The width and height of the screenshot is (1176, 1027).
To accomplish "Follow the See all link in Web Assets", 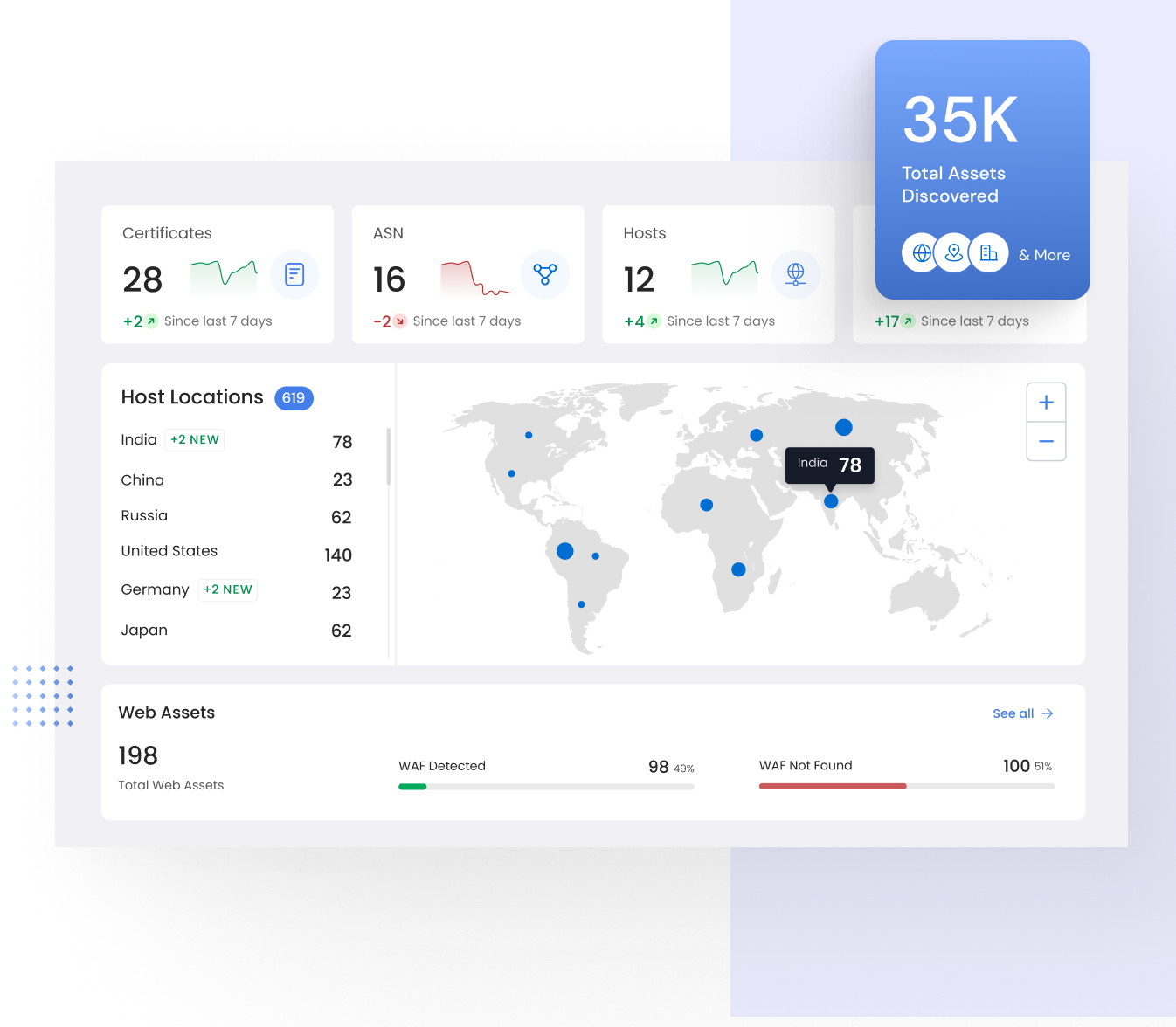I will click(x=1022, y=713).
